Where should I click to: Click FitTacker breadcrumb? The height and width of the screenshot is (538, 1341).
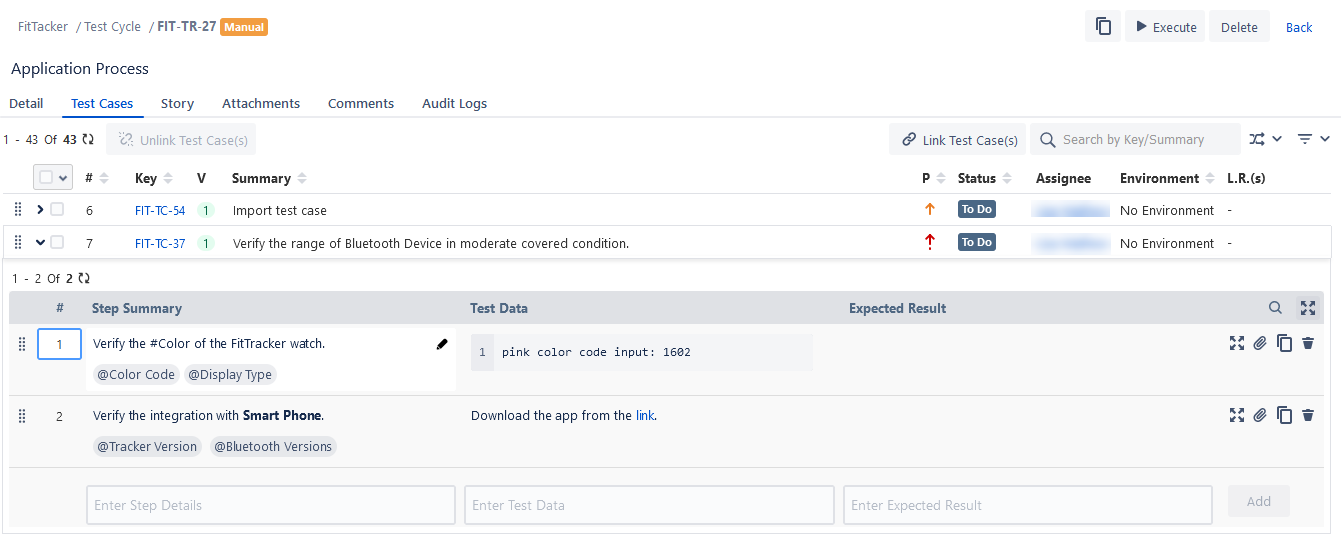pyautogui.click(x=43, y=27)
